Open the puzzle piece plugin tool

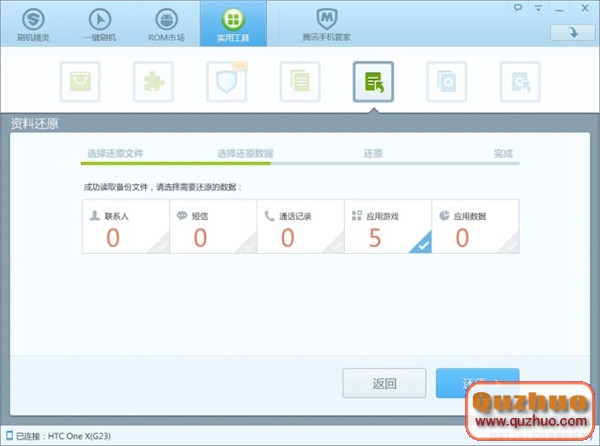tap(153, 82)
